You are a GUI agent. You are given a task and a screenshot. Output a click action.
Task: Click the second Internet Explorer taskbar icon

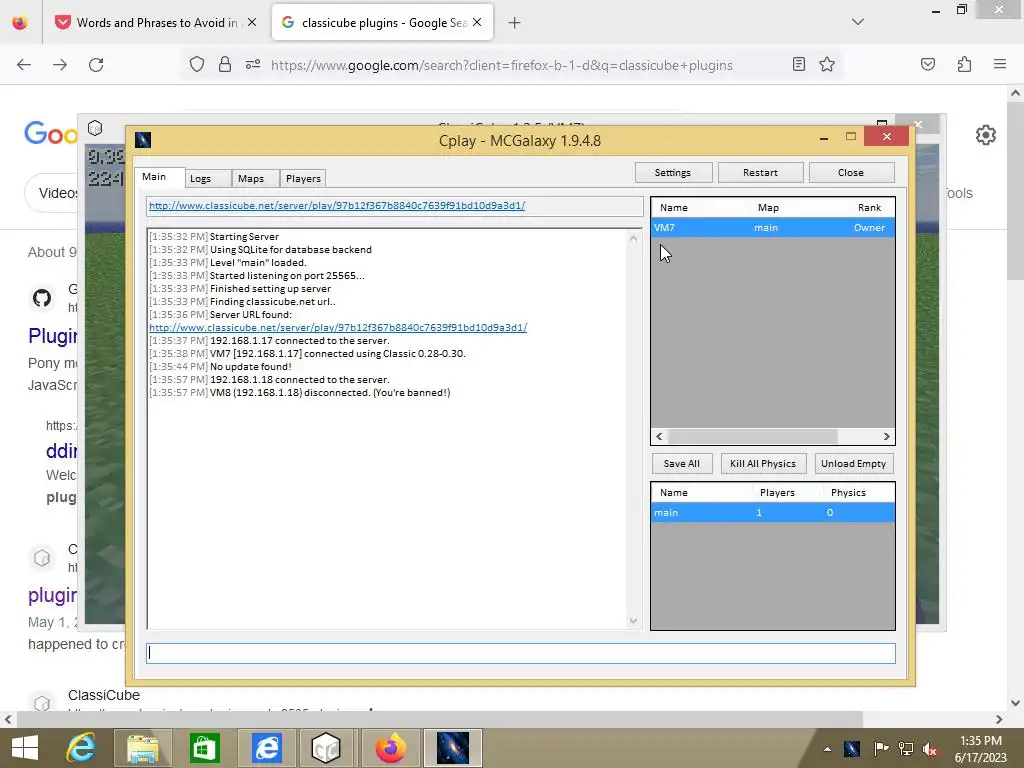tap(266, 748)
